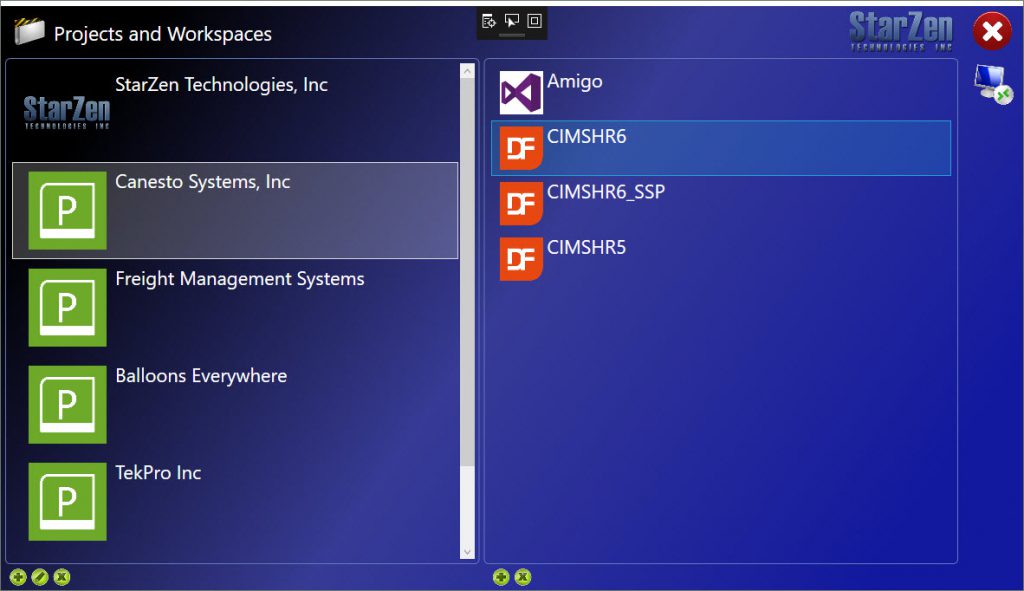Toggle display layout adorners button
The image size is (1024, 591).
(534, 21)
